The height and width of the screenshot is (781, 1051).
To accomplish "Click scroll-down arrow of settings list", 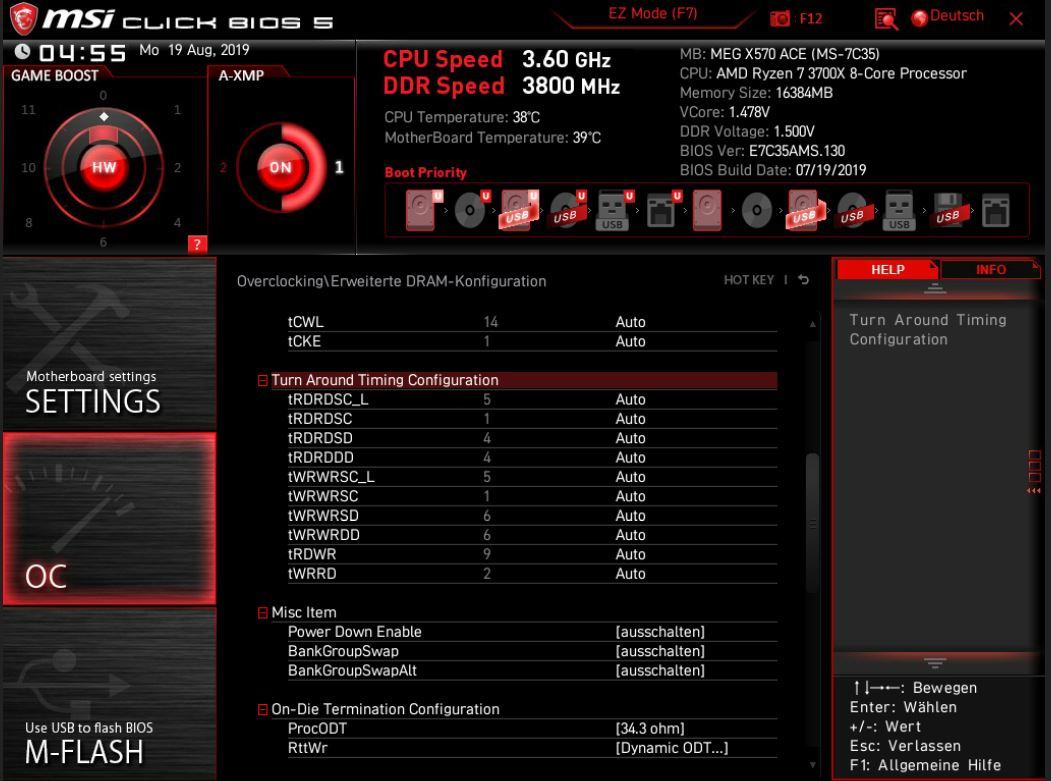I will tap(812, 764).
